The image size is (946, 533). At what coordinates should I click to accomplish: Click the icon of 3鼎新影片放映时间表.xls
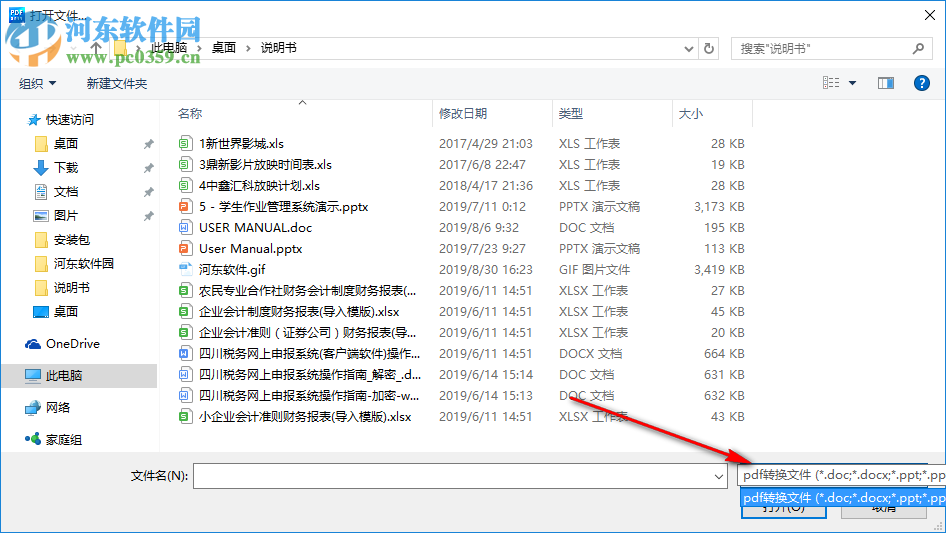pos(185,164)
